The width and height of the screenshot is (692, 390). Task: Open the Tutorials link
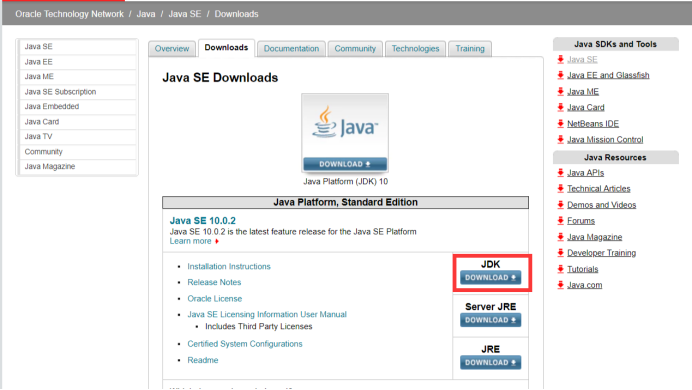point(583,269)
